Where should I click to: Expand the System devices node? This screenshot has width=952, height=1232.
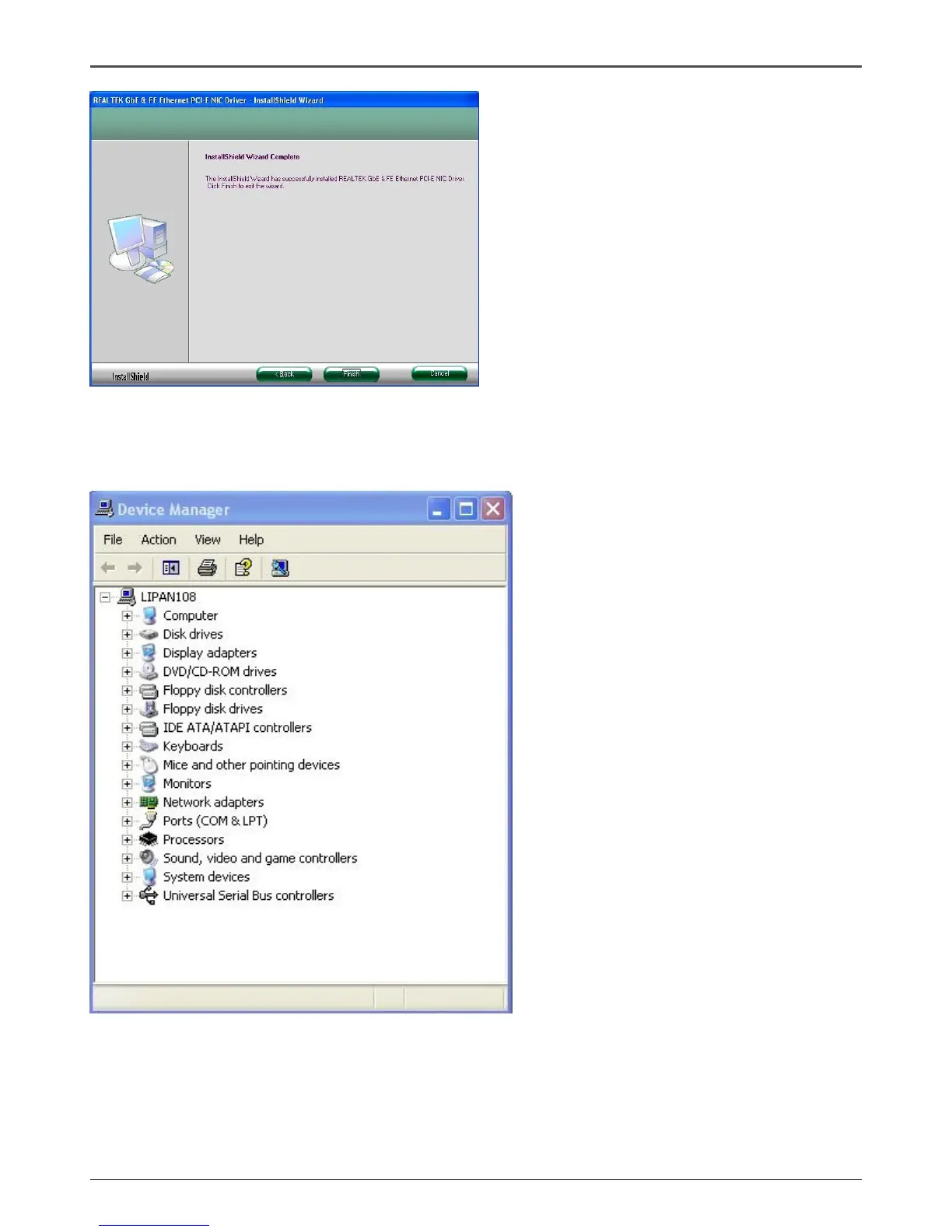127,877
